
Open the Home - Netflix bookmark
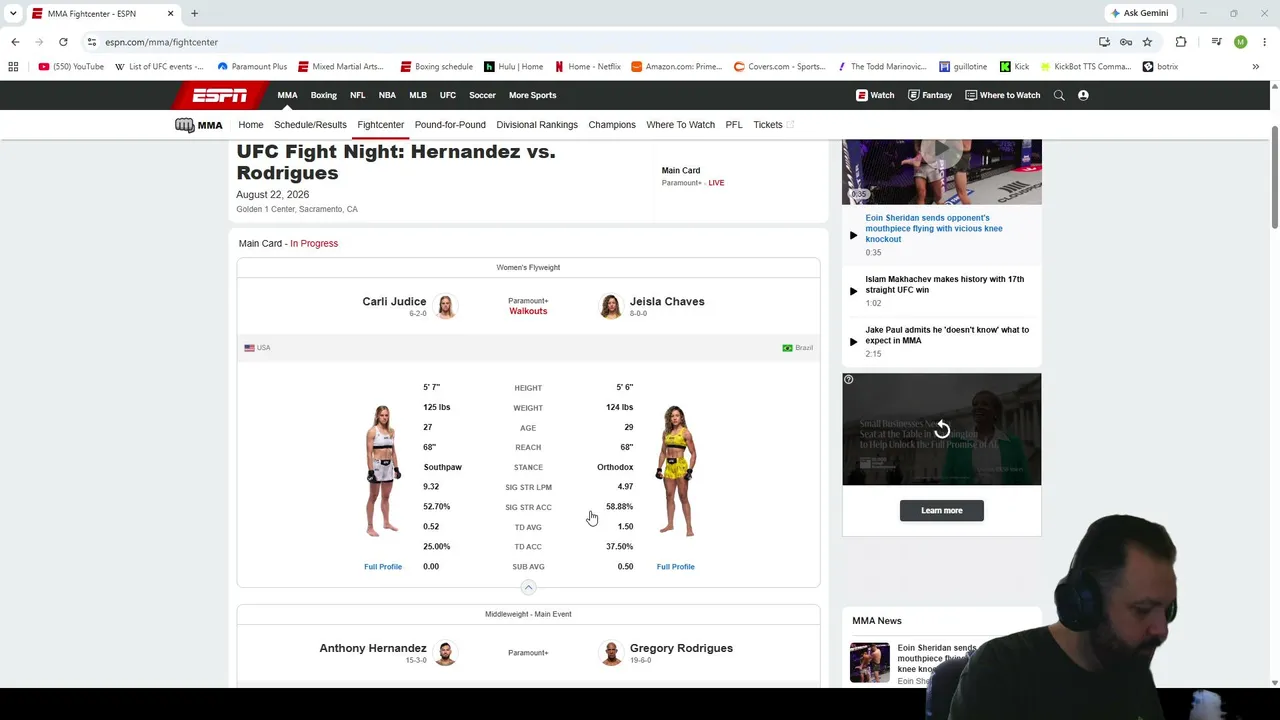pos(588,67)
